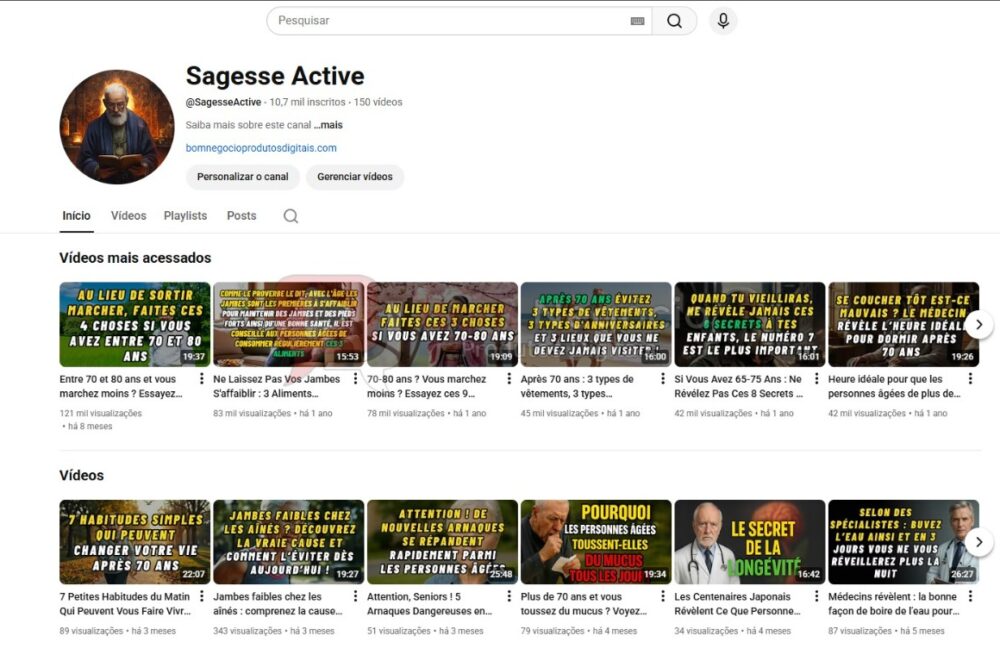This screenshot has width=1000, height=667.
Task: Click the search magnifying glass icon
Action: tap(675, 20)
